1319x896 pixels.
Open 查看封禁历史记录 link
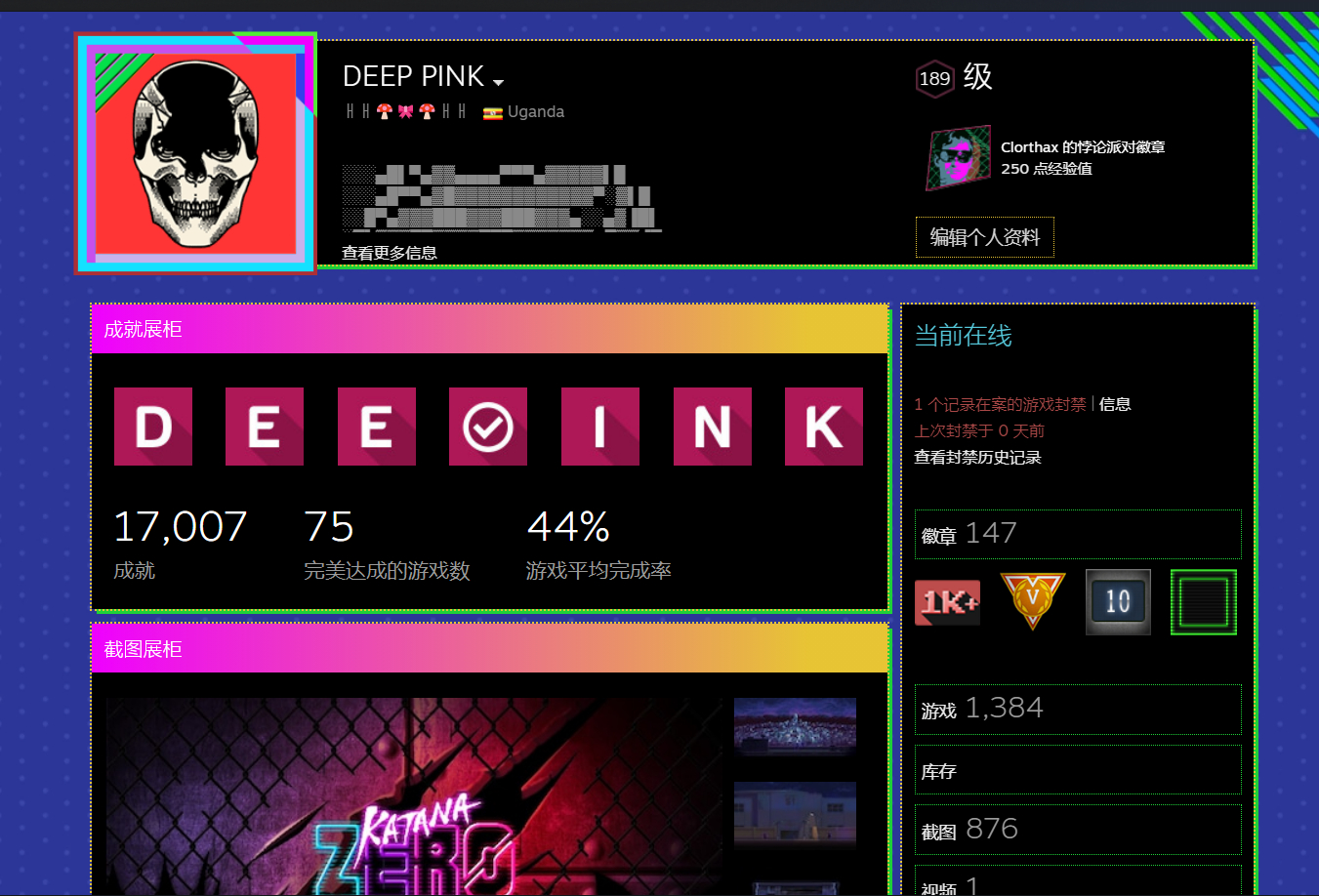977,458
